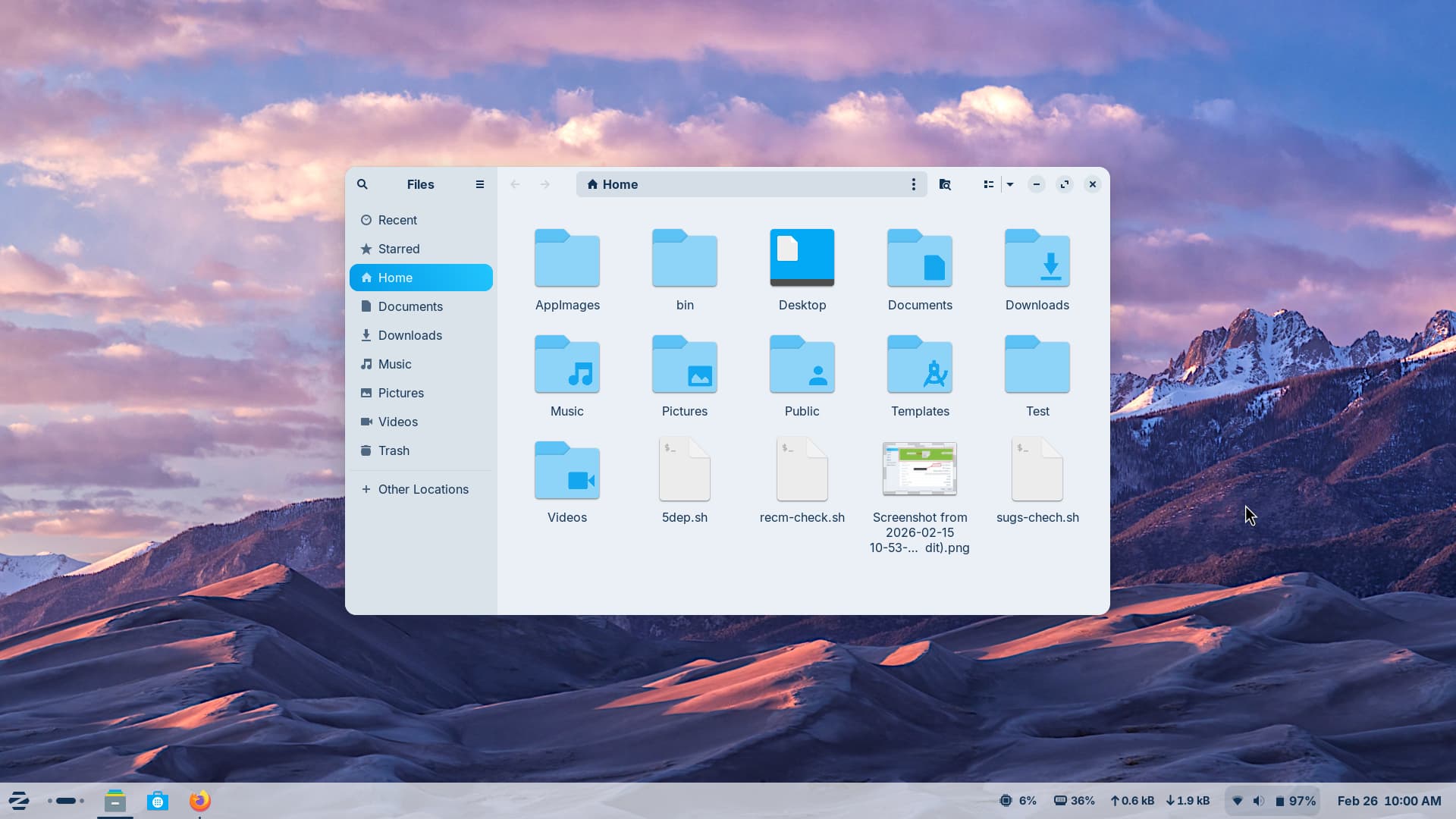Click the volume icon in system tray
This screenshot has height=819, width=1456.
tap(1258, 801)
